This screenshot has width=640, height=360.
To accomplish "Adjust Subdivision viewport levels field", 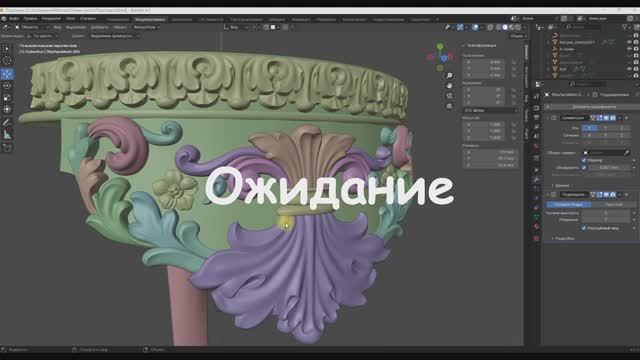I will 606,213.
